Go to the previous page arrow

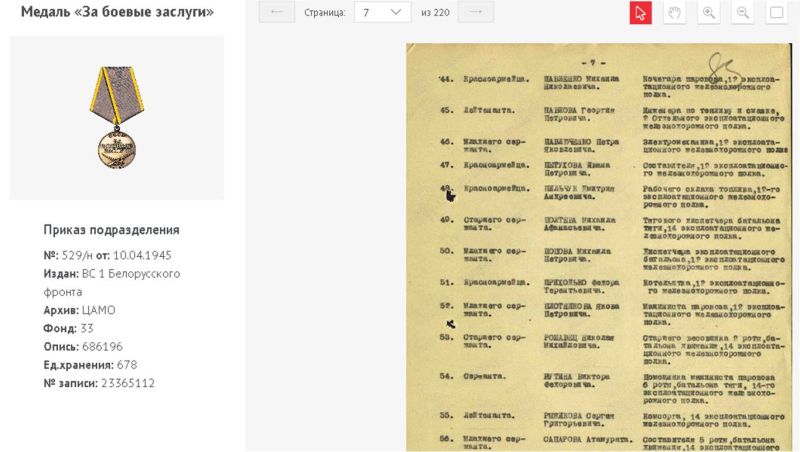277,12
